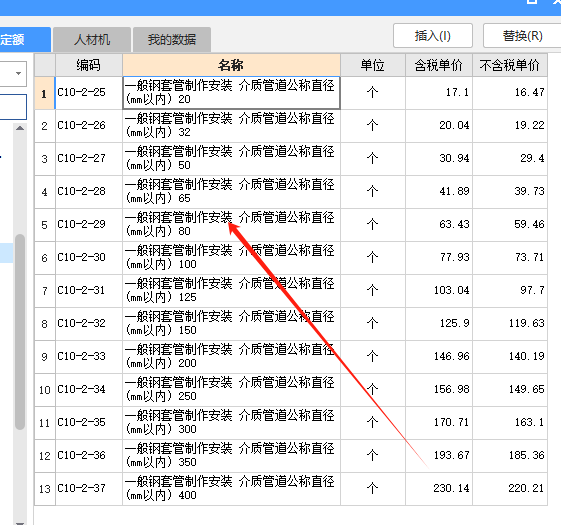Open the 我的数据 tab
This screenshot has width=561, height=525.
[172, 39]
